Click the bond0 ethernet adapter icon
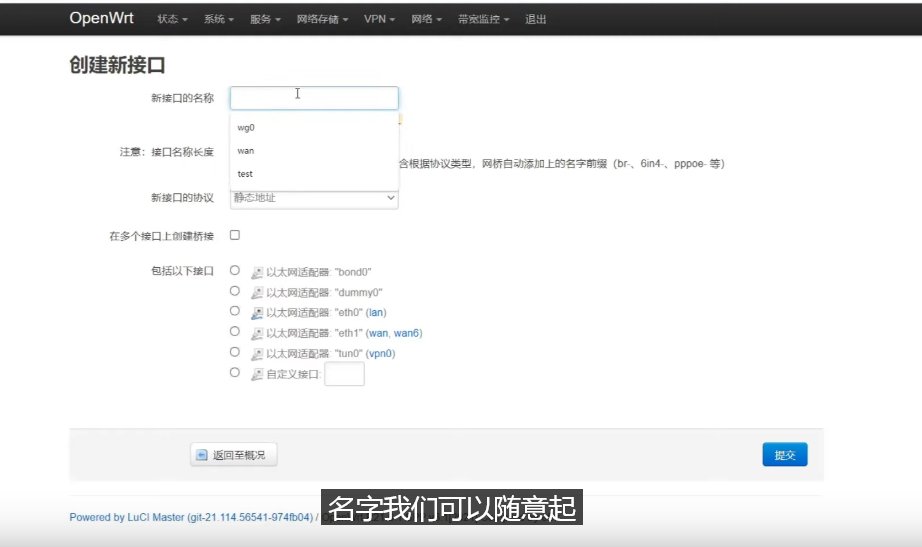 pos(257,272)
